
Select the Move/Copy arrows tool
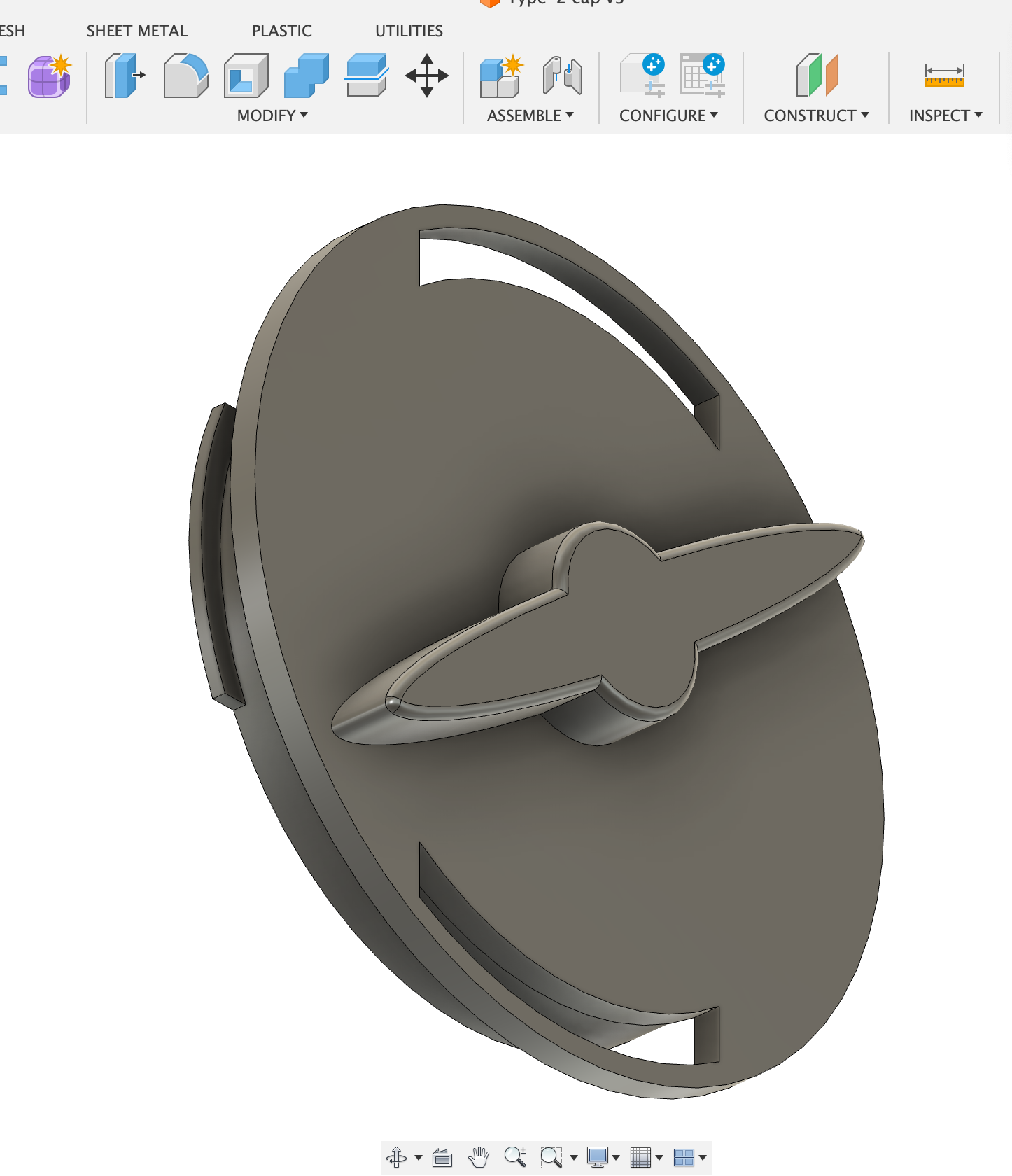tap(426, 76)
